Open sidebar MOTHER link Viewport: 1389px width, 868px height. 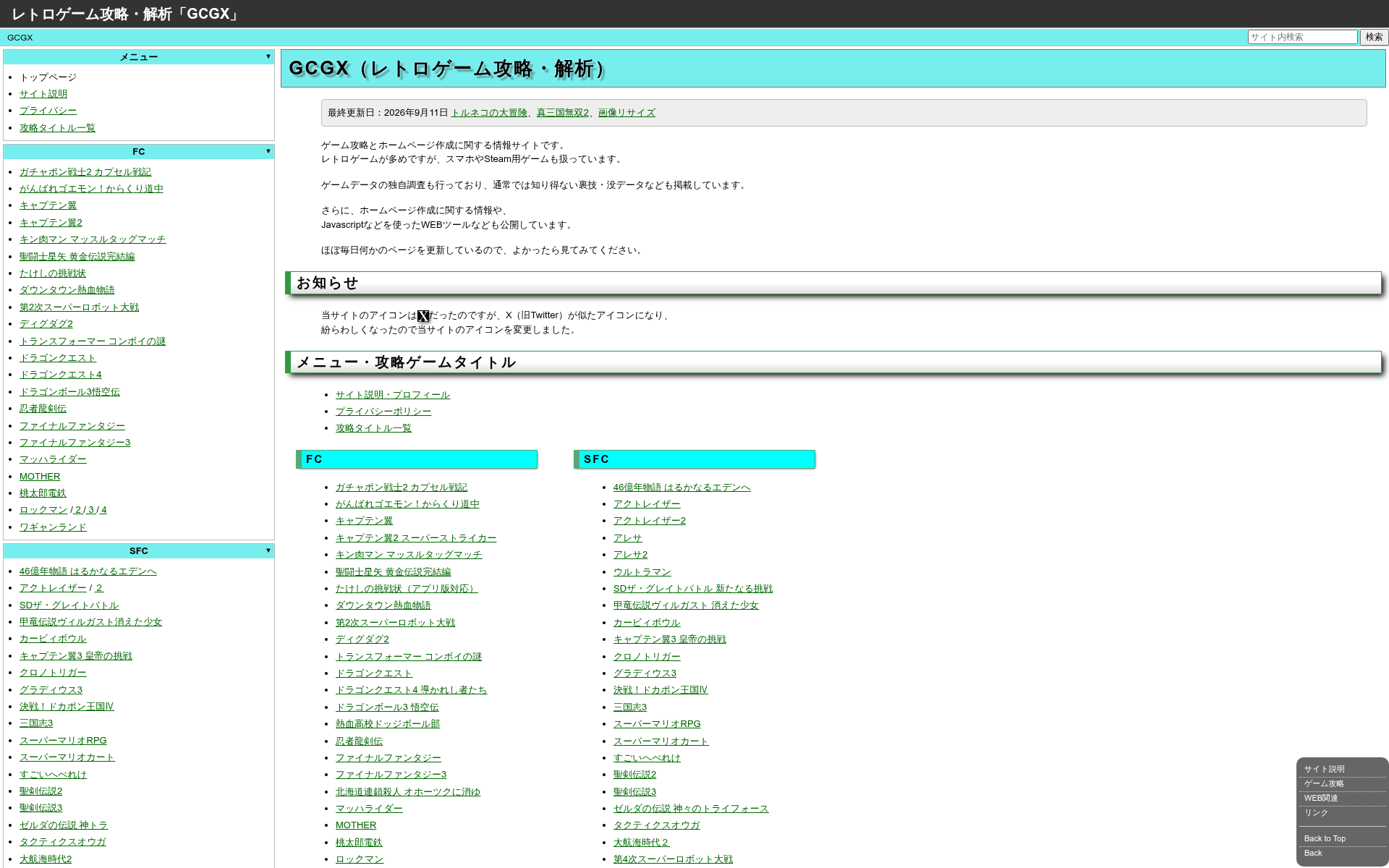point(40,477)
